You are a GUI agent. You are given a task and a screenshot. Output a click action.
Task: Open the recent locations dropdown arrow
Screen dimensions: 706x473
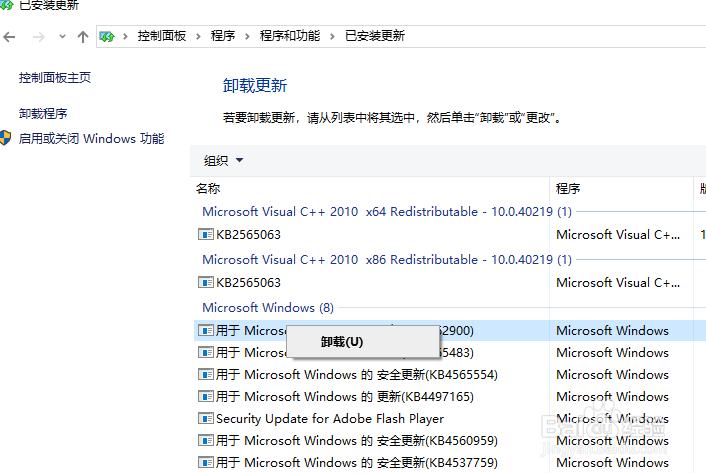click(62, 37)
